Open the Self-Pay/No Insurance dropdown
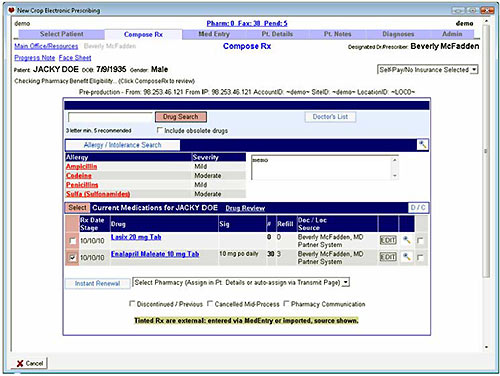Image resolution: width=500 pixels, height=376 pixels. coord(428,70)
